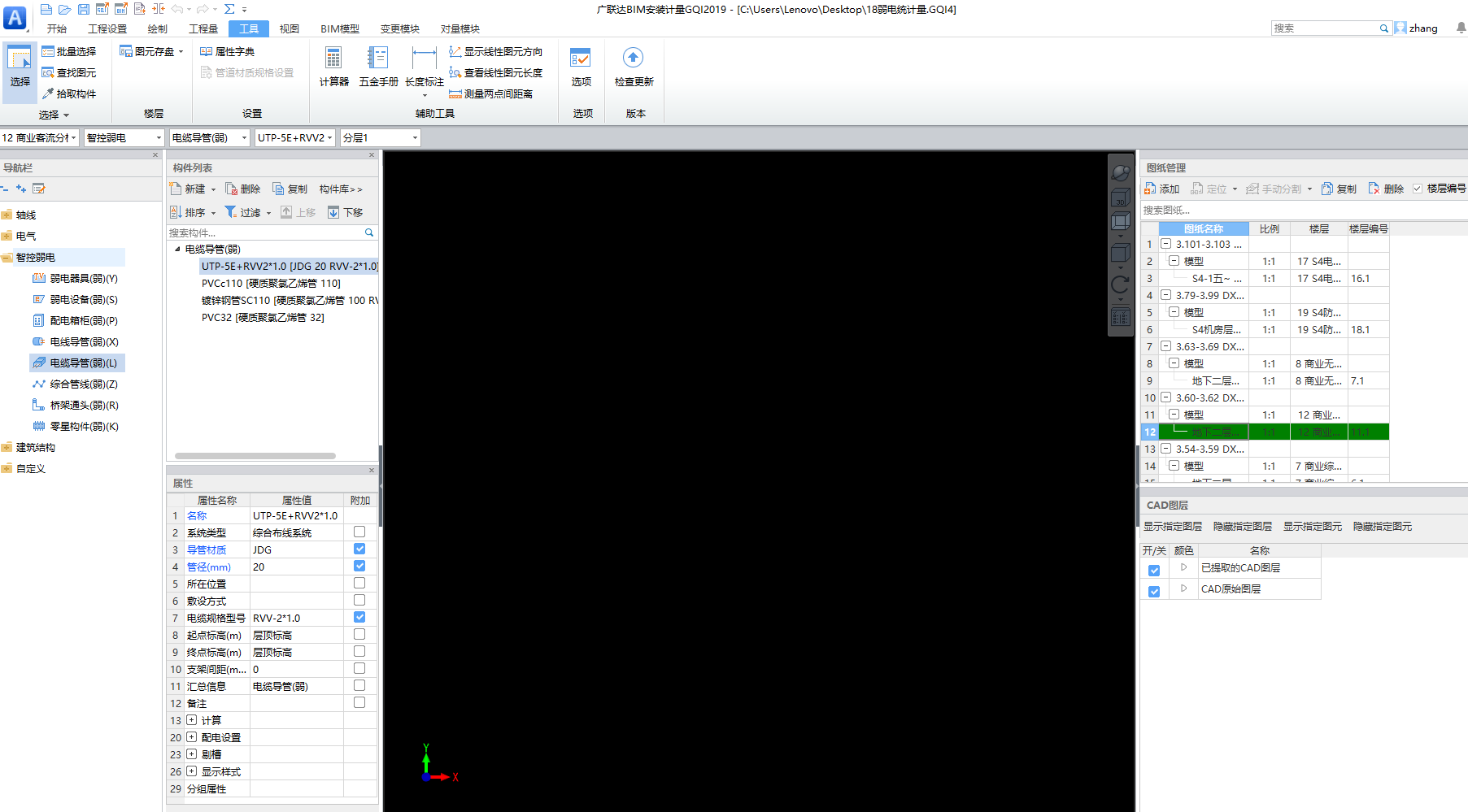Click the 3D view cube icon
Screen dimensions: 1468x812
click(x=1121, y=198)
